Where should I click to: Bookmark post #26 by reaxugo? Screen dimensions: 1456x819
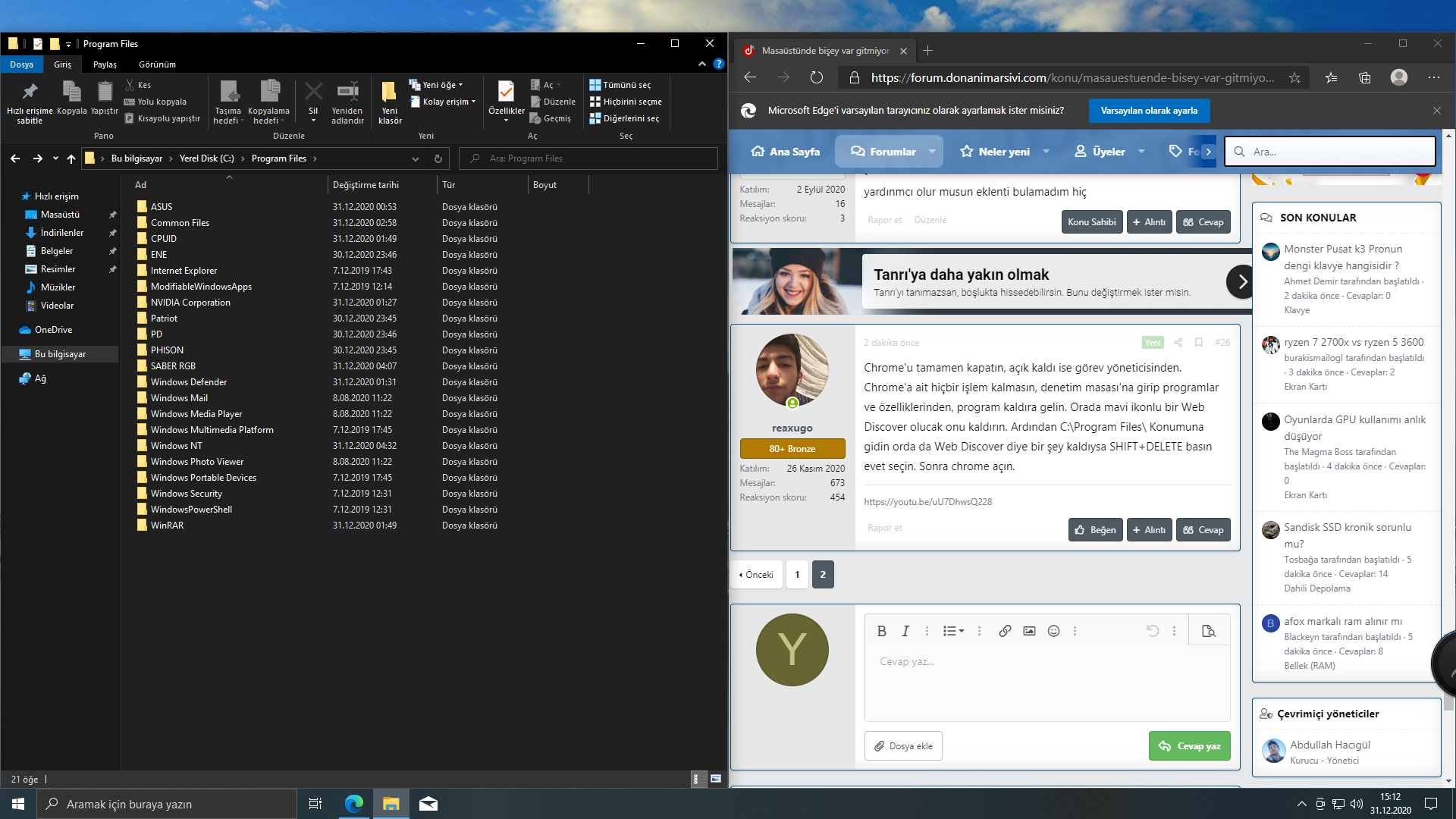(x=1199, y=343)
